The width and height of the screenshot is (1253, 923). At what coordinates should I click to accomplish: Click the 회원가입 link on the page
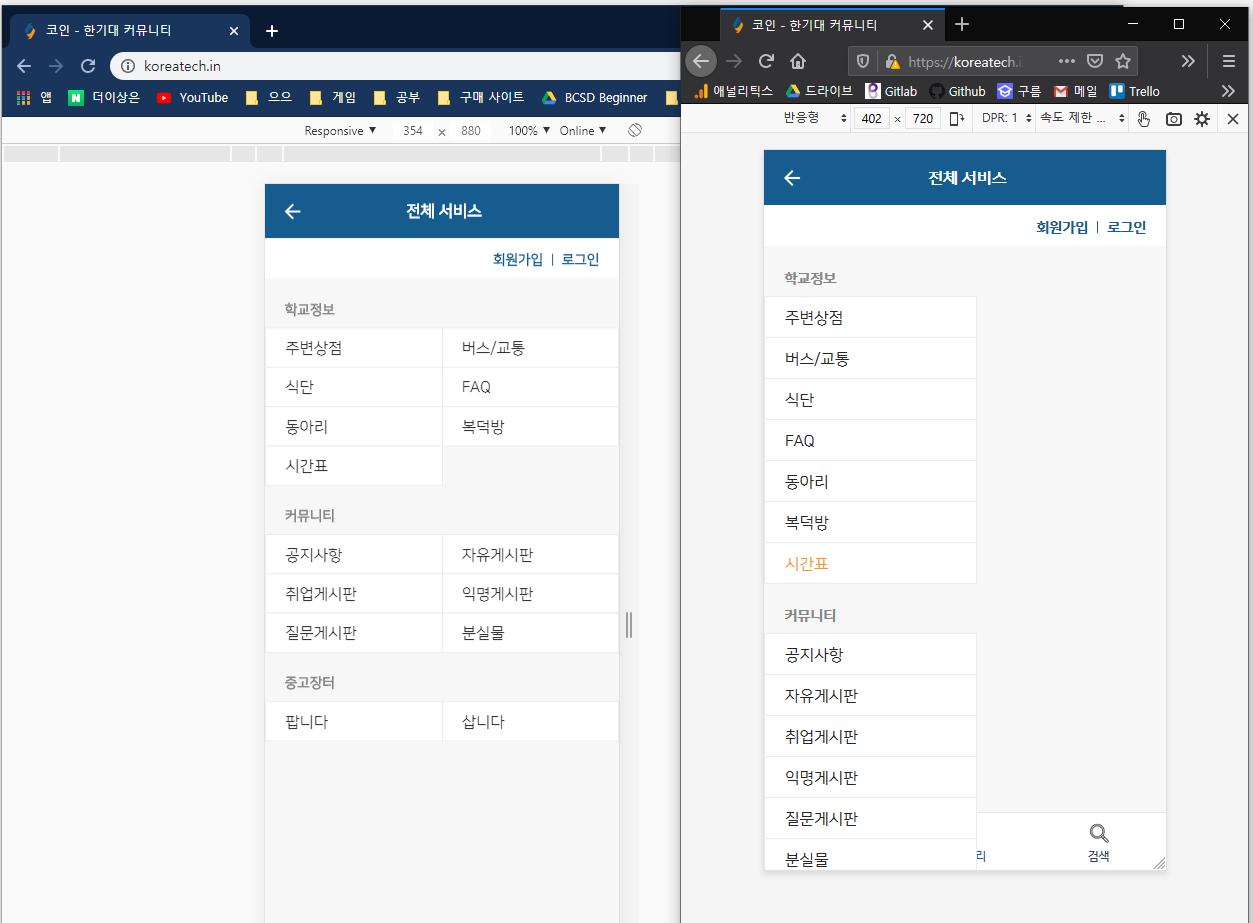click(1060, 226)
